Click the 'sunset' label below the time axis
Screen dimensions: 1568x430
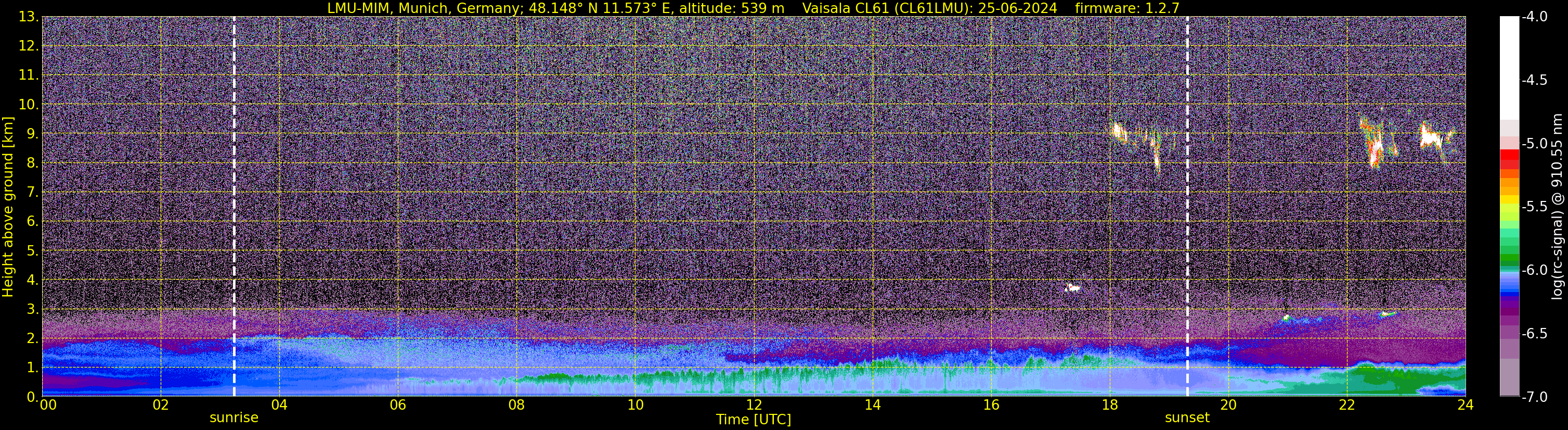click(1187, 418)
